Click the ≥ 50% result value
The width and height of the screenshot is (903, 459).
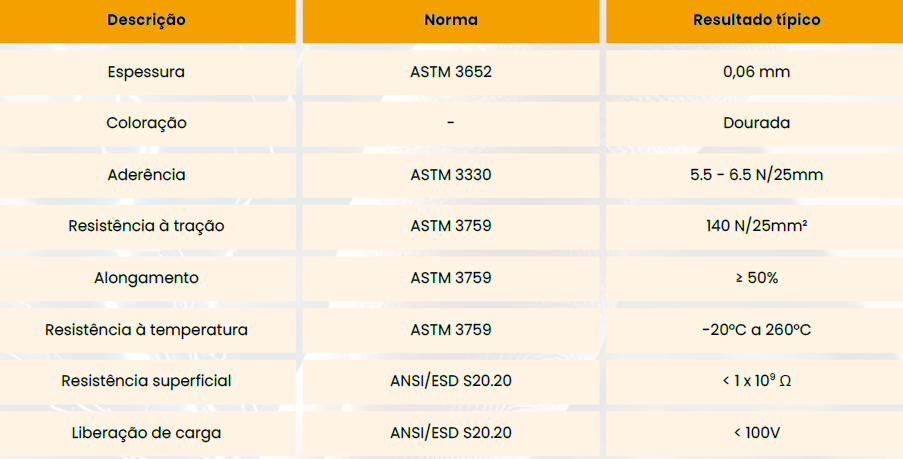pyautogui.click(x=756, y=278)
